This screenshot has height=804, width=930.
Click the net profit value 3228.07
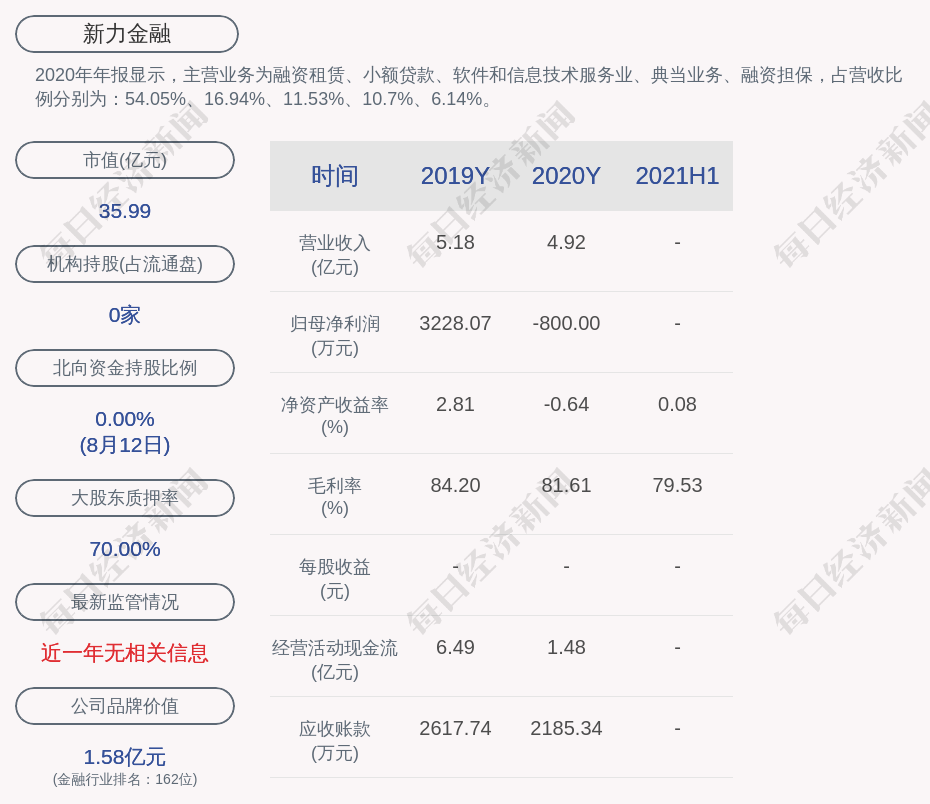[x=455, y=323]
